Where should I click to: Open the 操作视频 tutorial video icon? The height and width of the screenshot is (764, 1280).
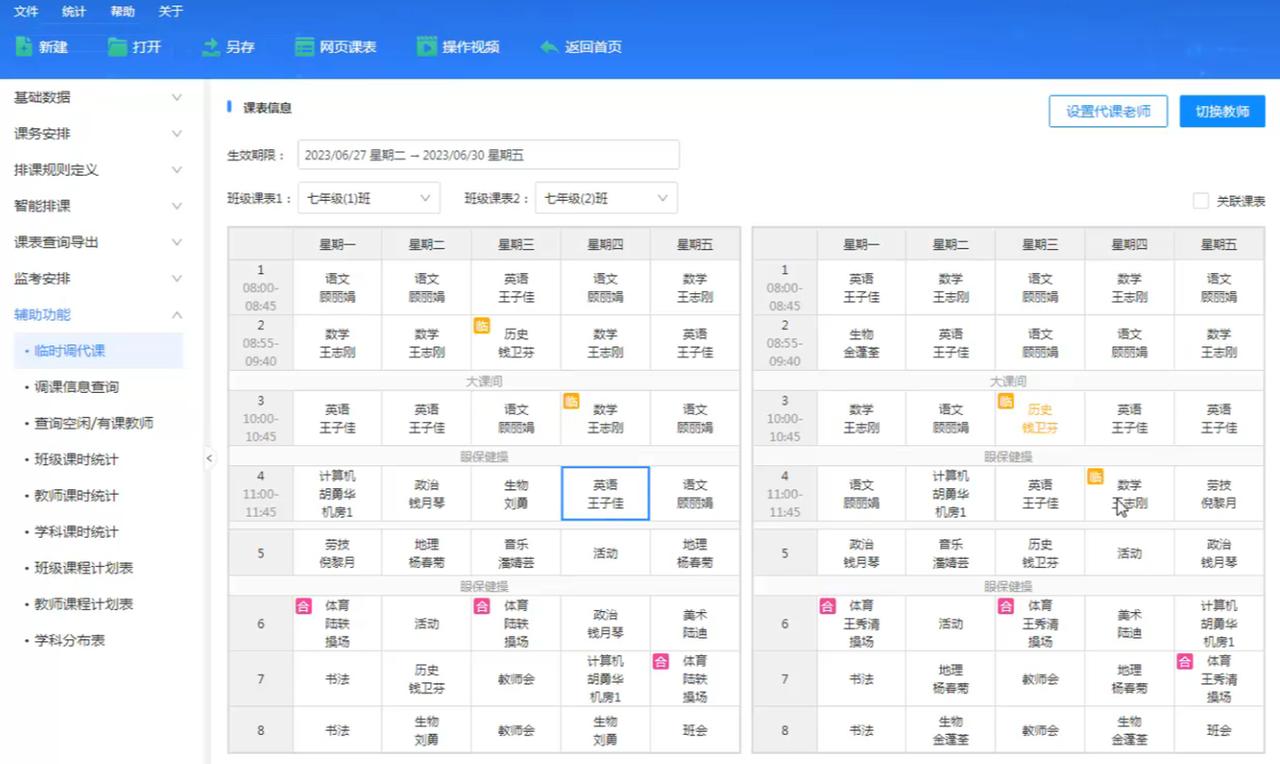(x=427, y=46)
